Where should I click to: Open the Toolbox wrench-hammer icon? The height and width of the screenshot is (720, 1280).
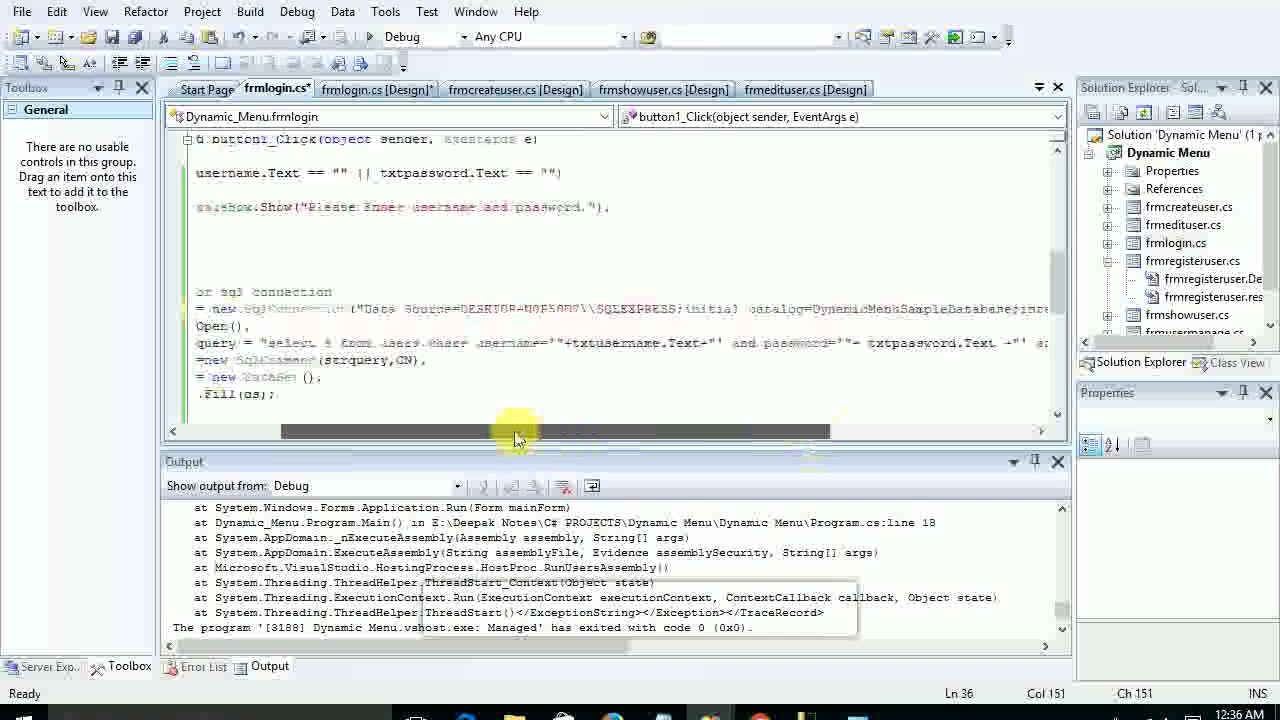931,37
